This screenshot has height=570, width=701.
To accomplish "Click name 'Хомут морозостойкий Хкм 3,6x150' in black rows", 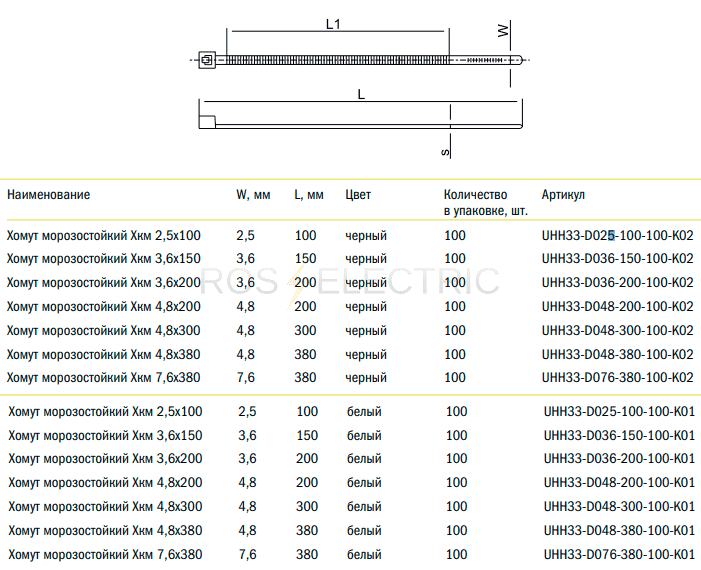I will (104, 259).
